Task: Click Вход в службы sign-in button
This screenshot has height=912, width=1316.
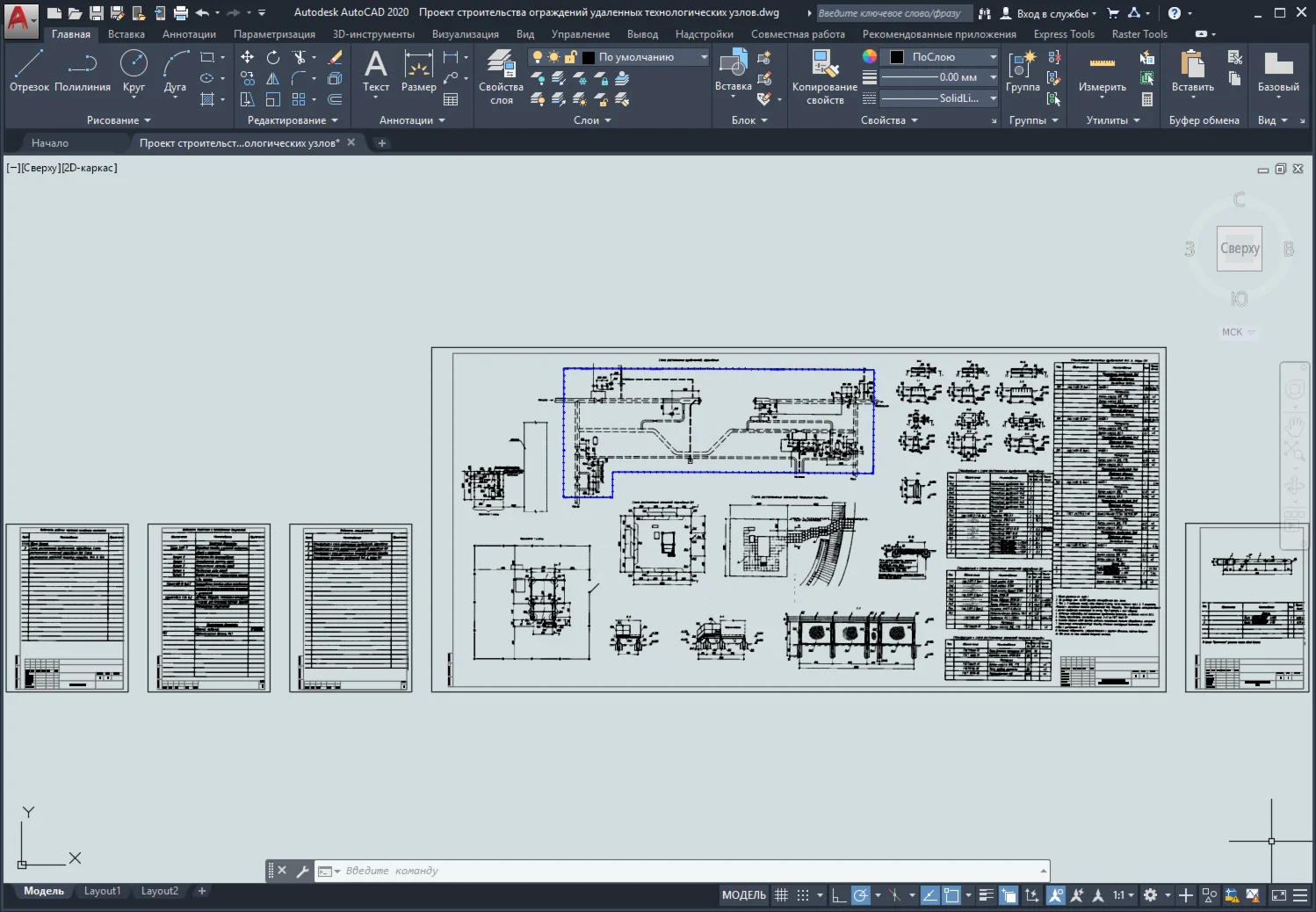Action: click(1048, 13)
